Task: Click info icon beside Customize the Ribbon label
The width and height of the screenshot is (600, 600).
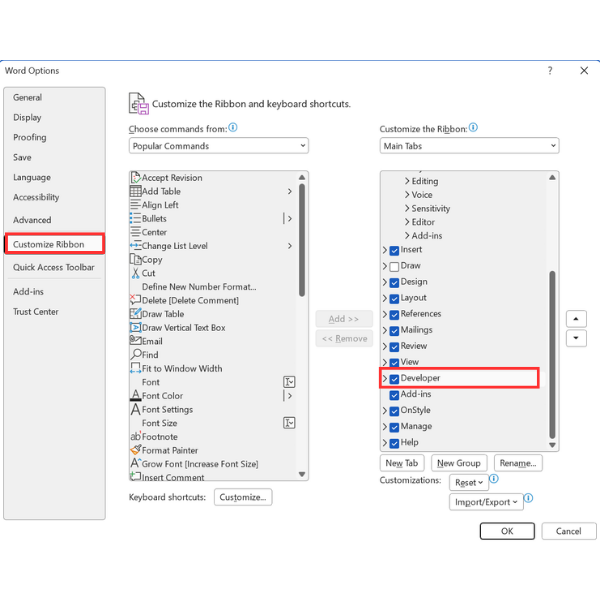Action: pyautogui.click(x=473, y=127)
